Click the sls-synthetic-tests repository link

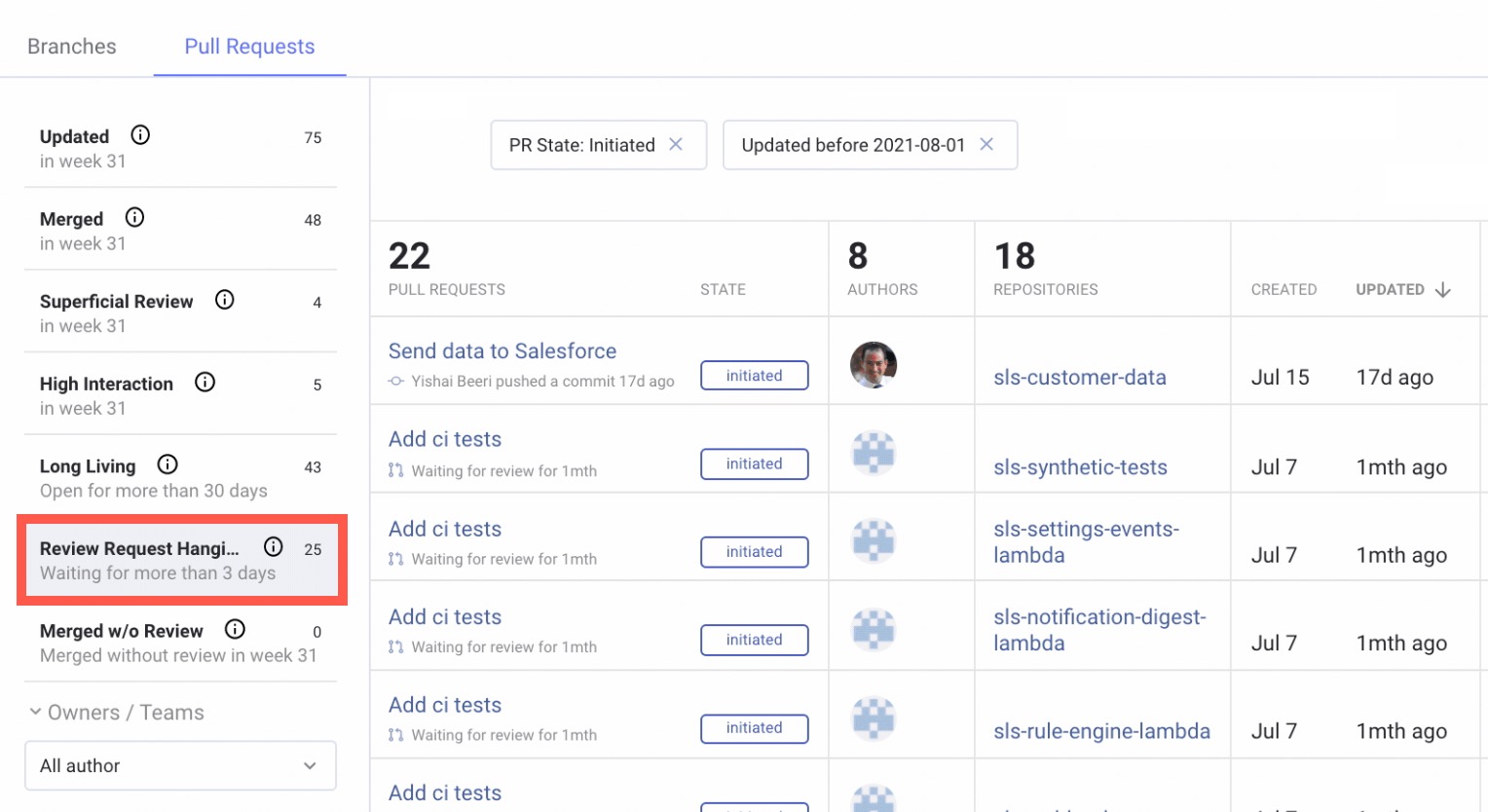point(1080,467)
